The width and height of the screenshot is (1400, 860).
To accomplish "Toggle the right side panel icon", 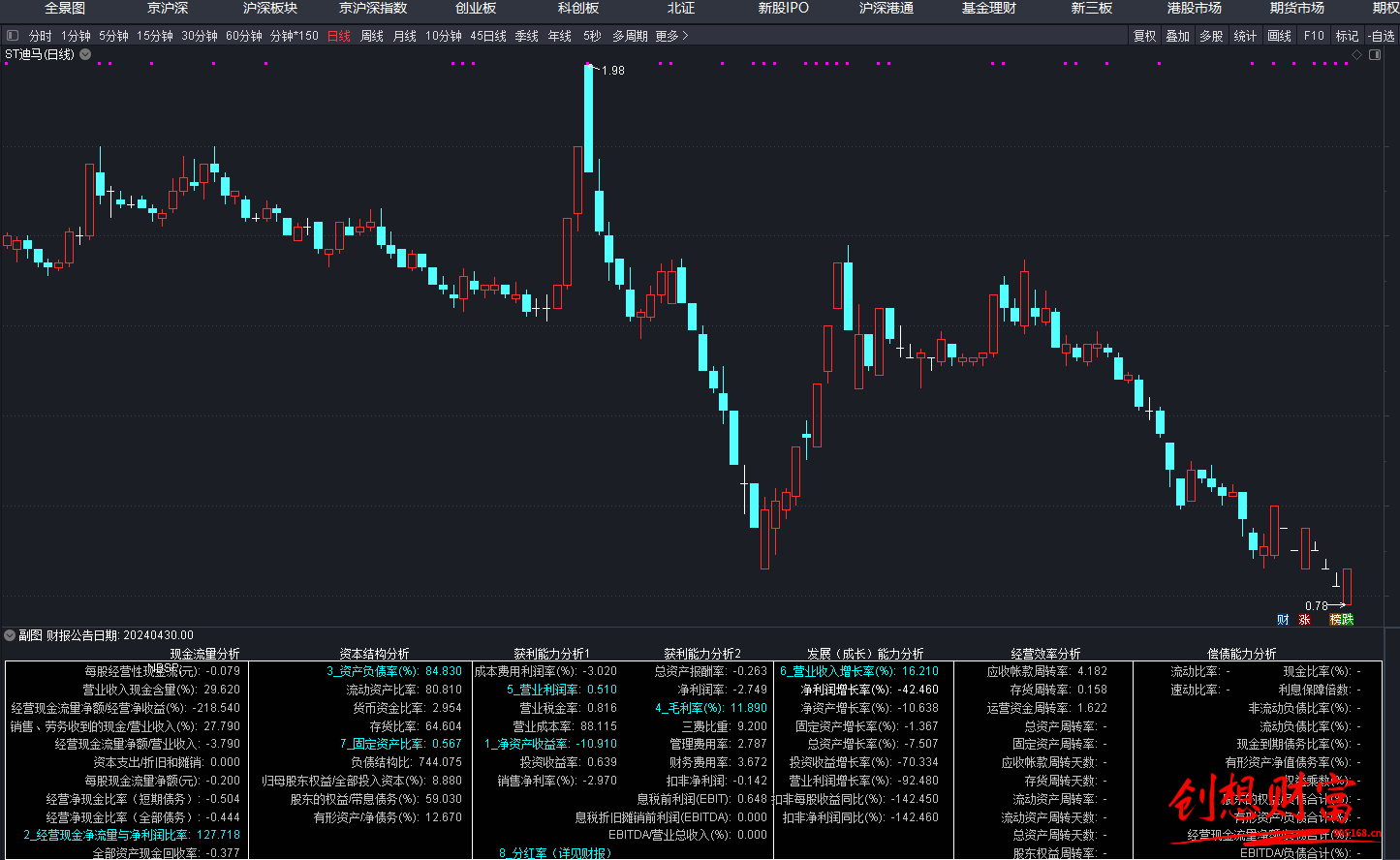I will [1375, 55].
